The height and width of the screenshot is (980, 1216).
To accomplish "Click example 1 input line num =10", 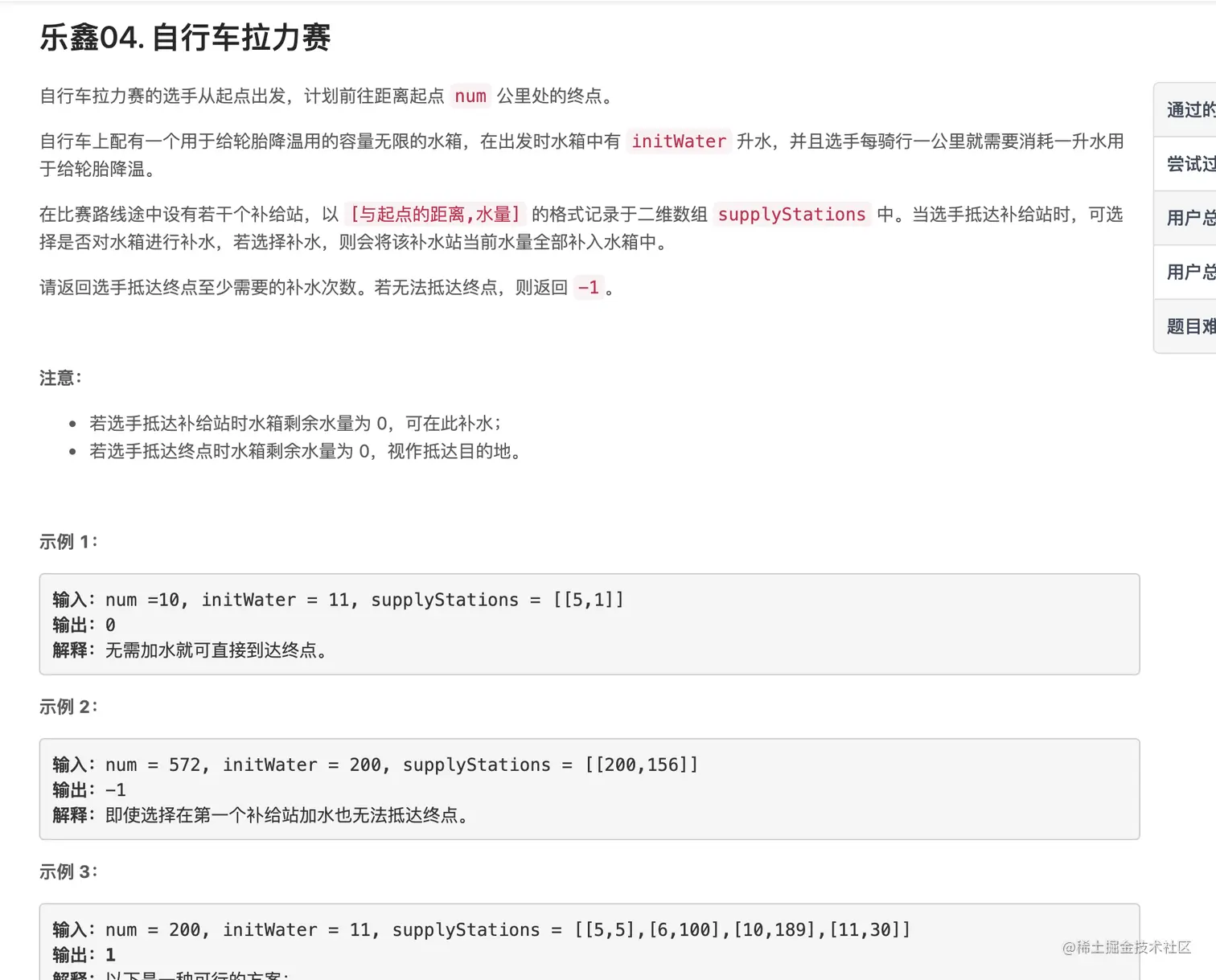I will 338,600.
